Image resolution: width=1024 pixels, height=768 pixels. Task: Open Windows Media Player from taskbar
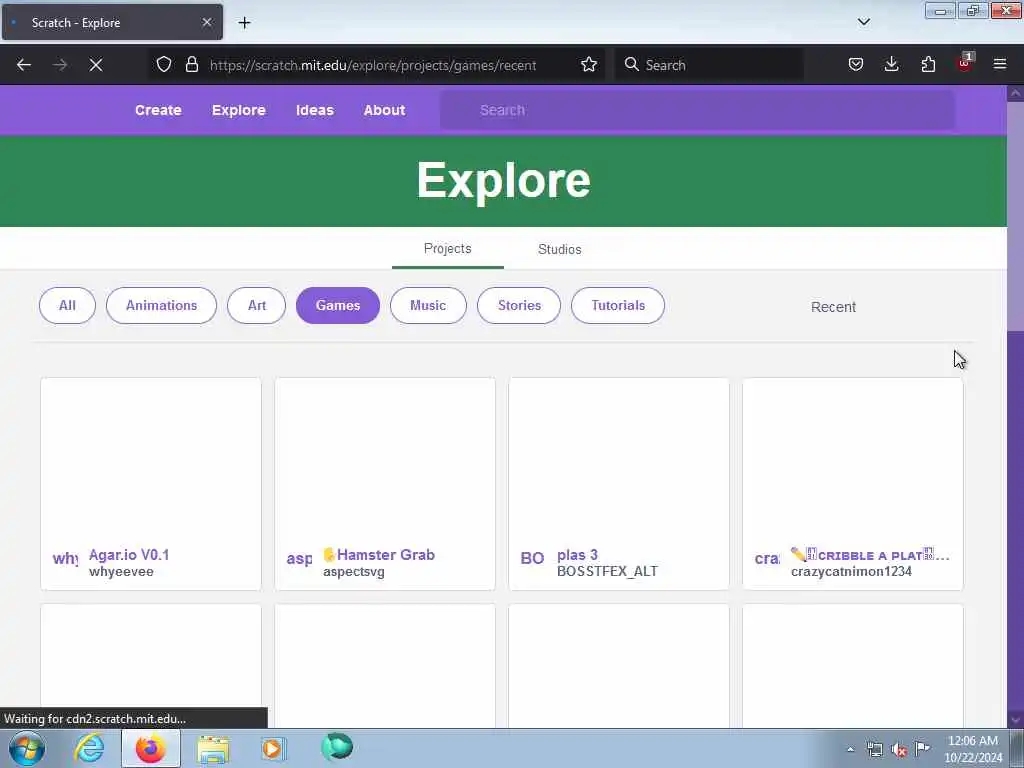(274, 748)
